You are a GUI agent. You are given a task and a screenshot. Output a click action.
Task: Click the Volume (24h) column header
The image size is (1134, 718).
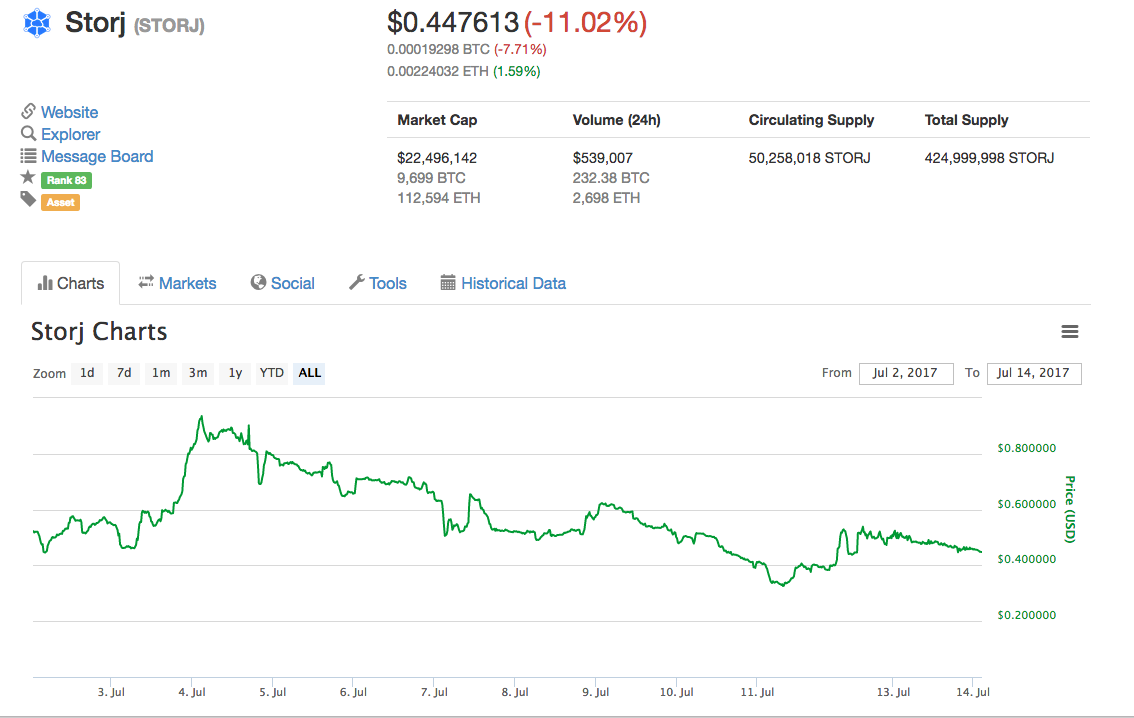click(616, 120)
